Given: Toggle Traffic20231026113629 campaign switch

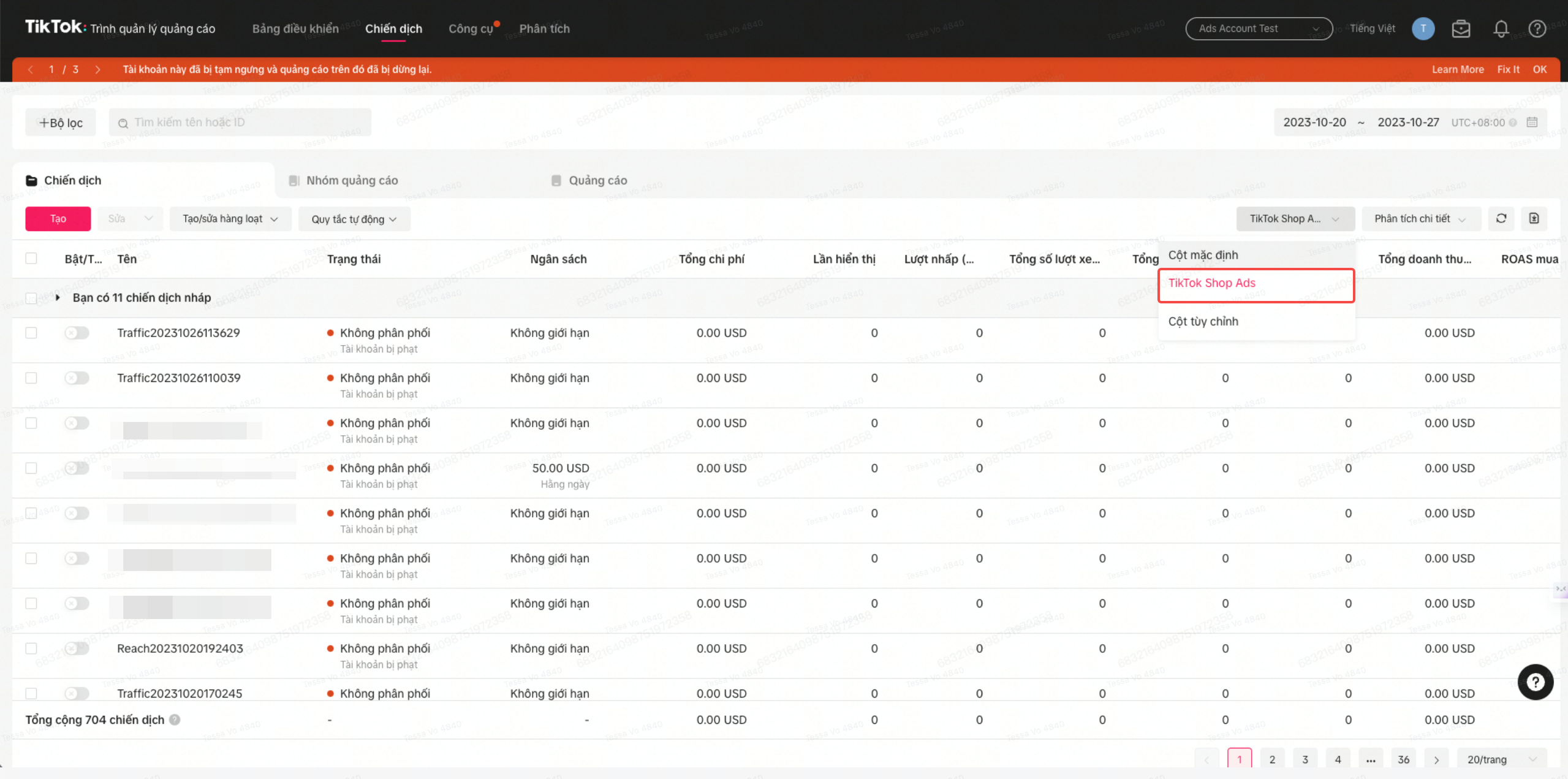Looking at the screenshot, I should (77, 333).
